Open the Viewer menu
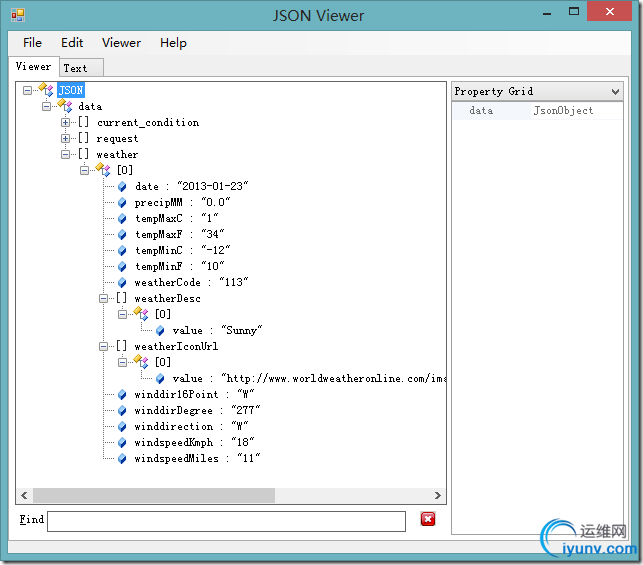 [121, 43]
